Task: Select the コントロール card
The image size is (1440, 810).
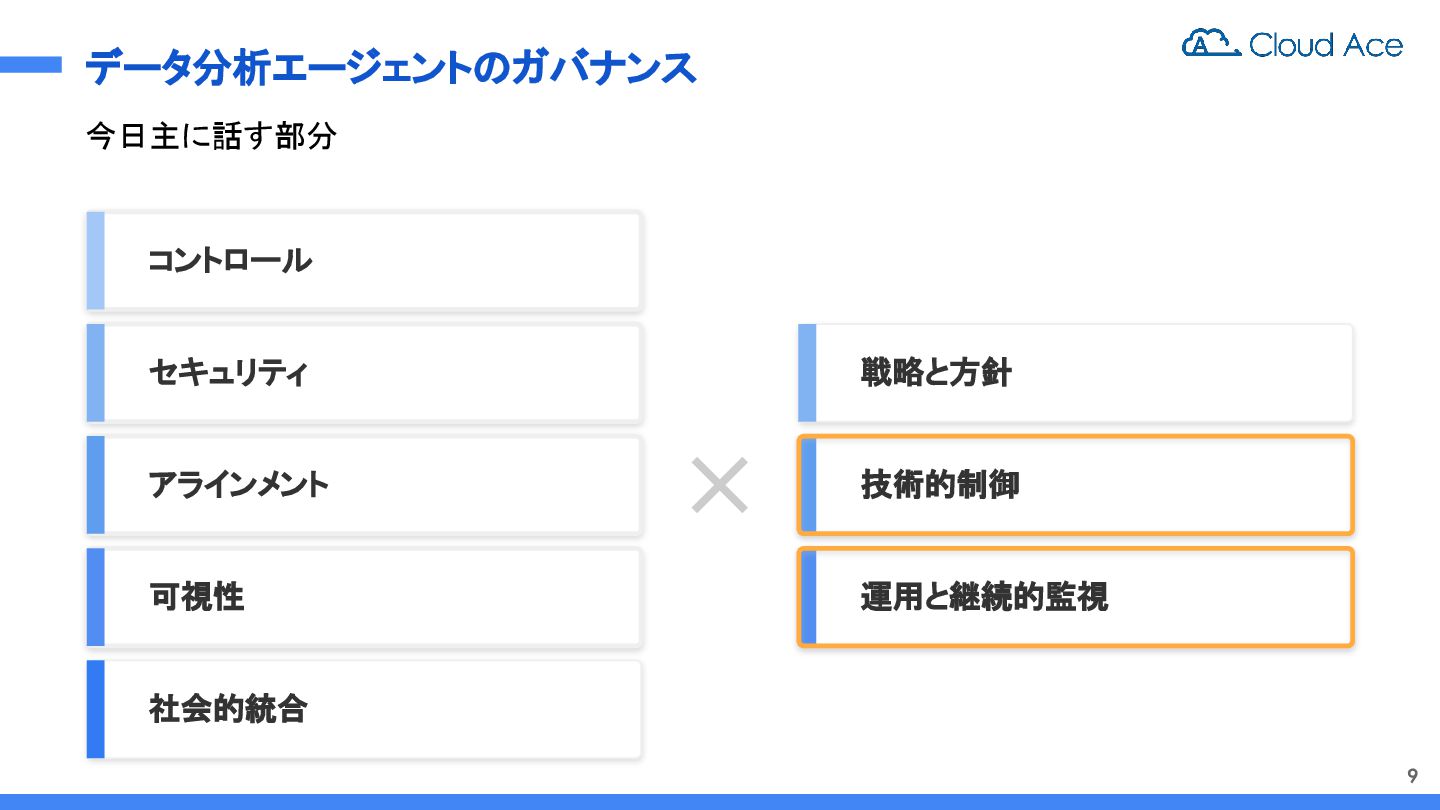Action: tap(365, 261)
